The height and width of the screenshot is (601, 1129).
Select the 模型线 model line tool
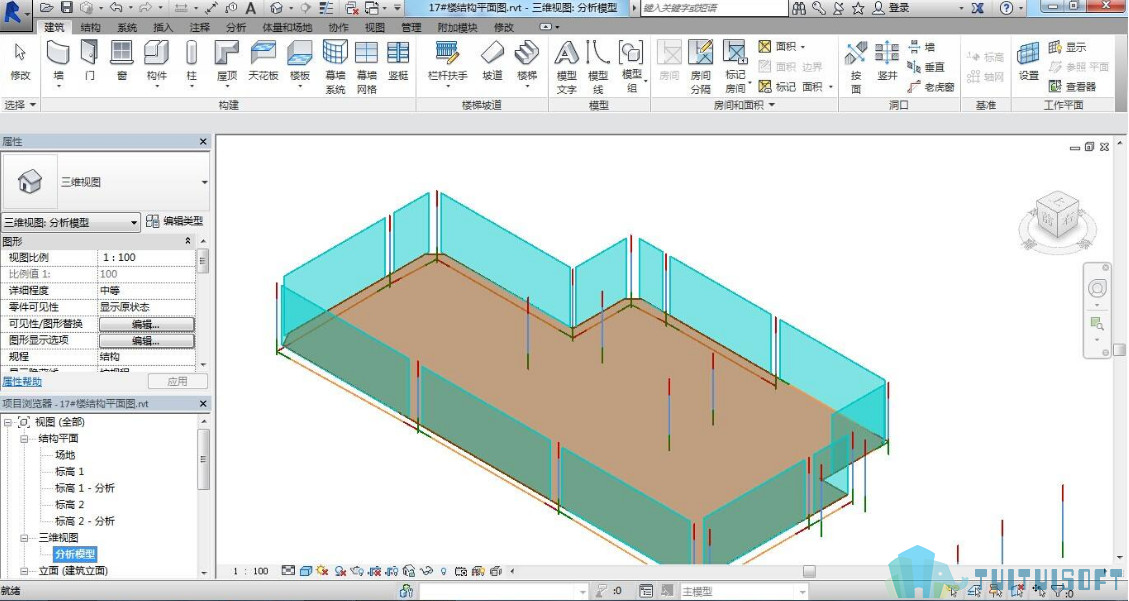tap(598, 67)
